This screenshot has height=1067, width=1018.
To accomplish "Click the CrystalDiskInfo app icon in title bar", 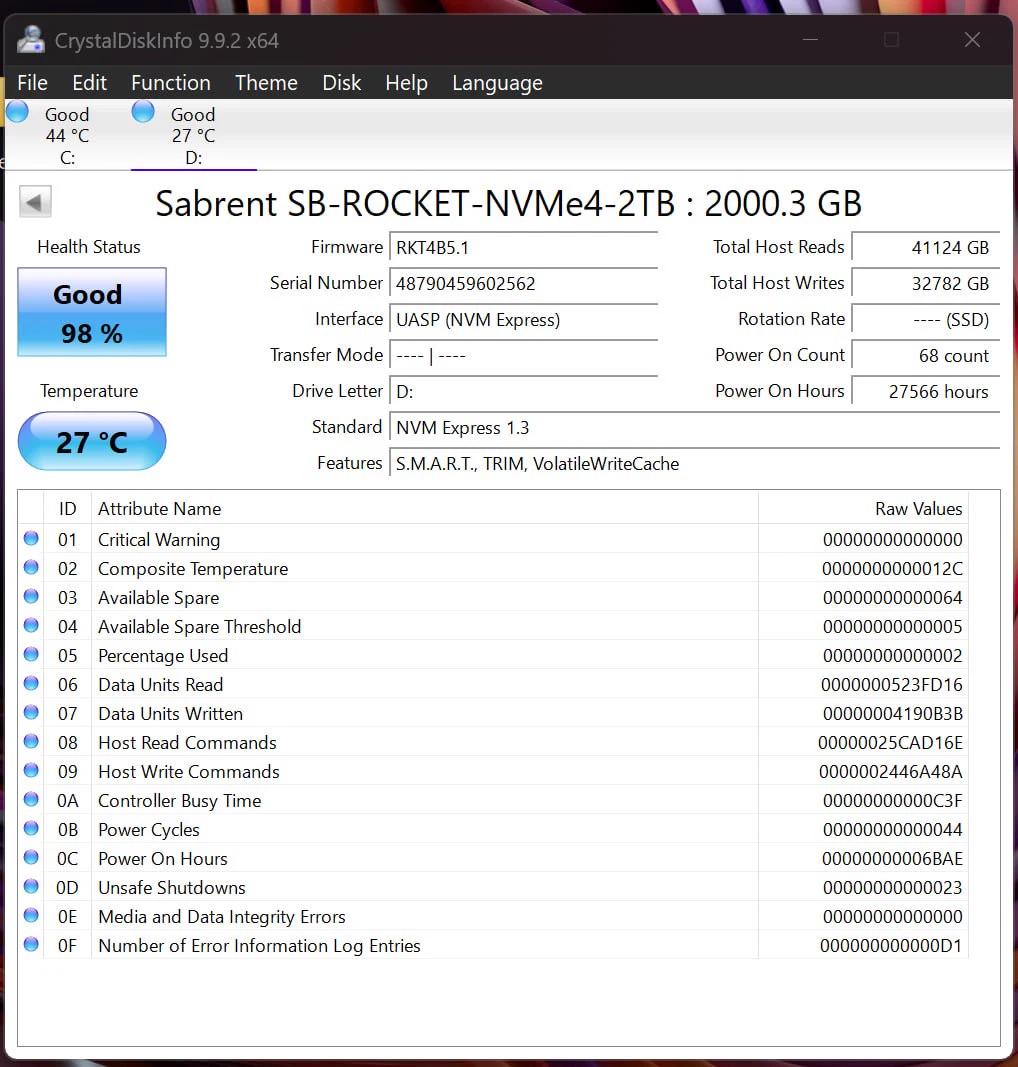I will click(x=31, y=39).
